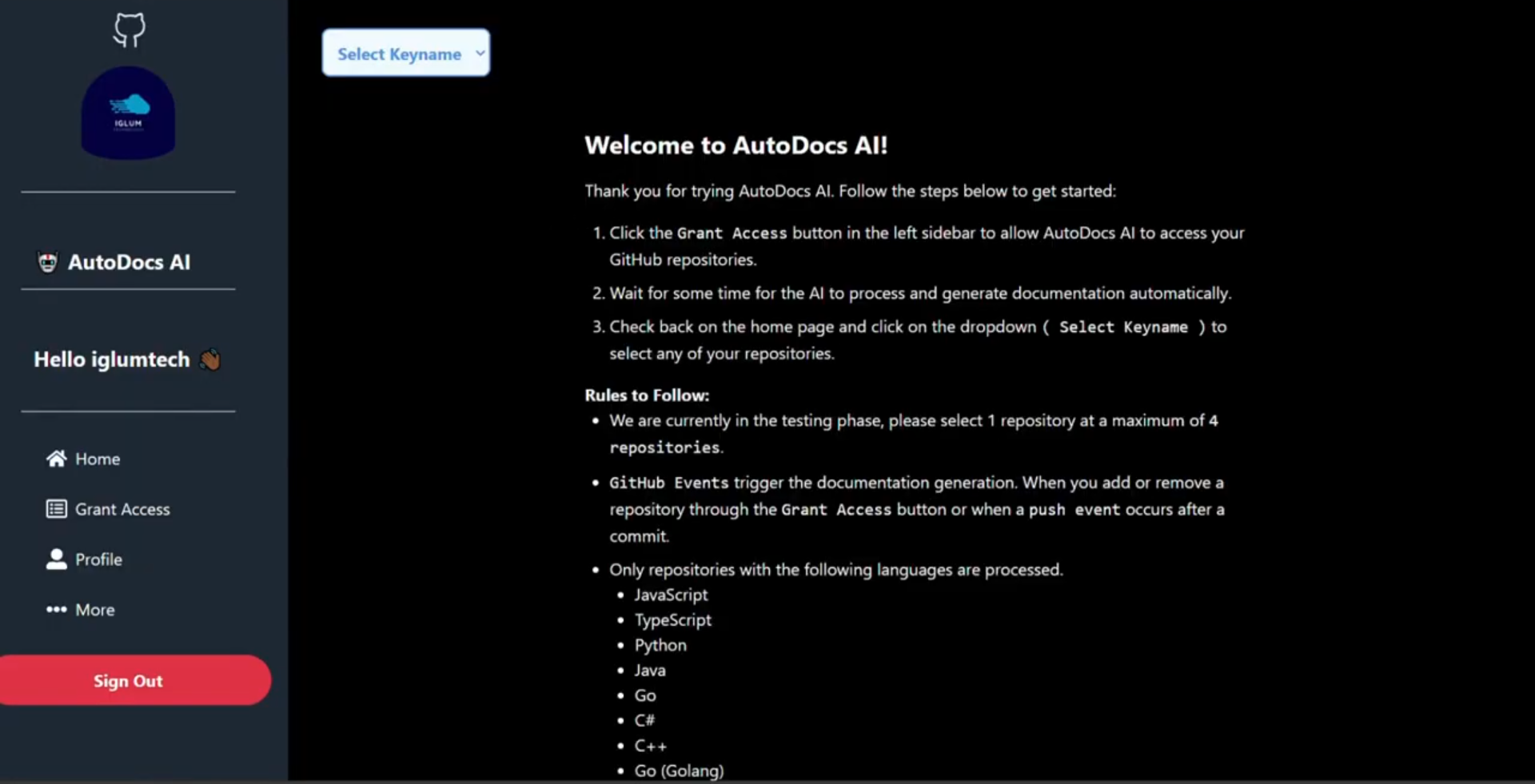This screenshot has height=784, width=1535.
Task: Go to the Home sidebar item
Action: pos(98,460)
